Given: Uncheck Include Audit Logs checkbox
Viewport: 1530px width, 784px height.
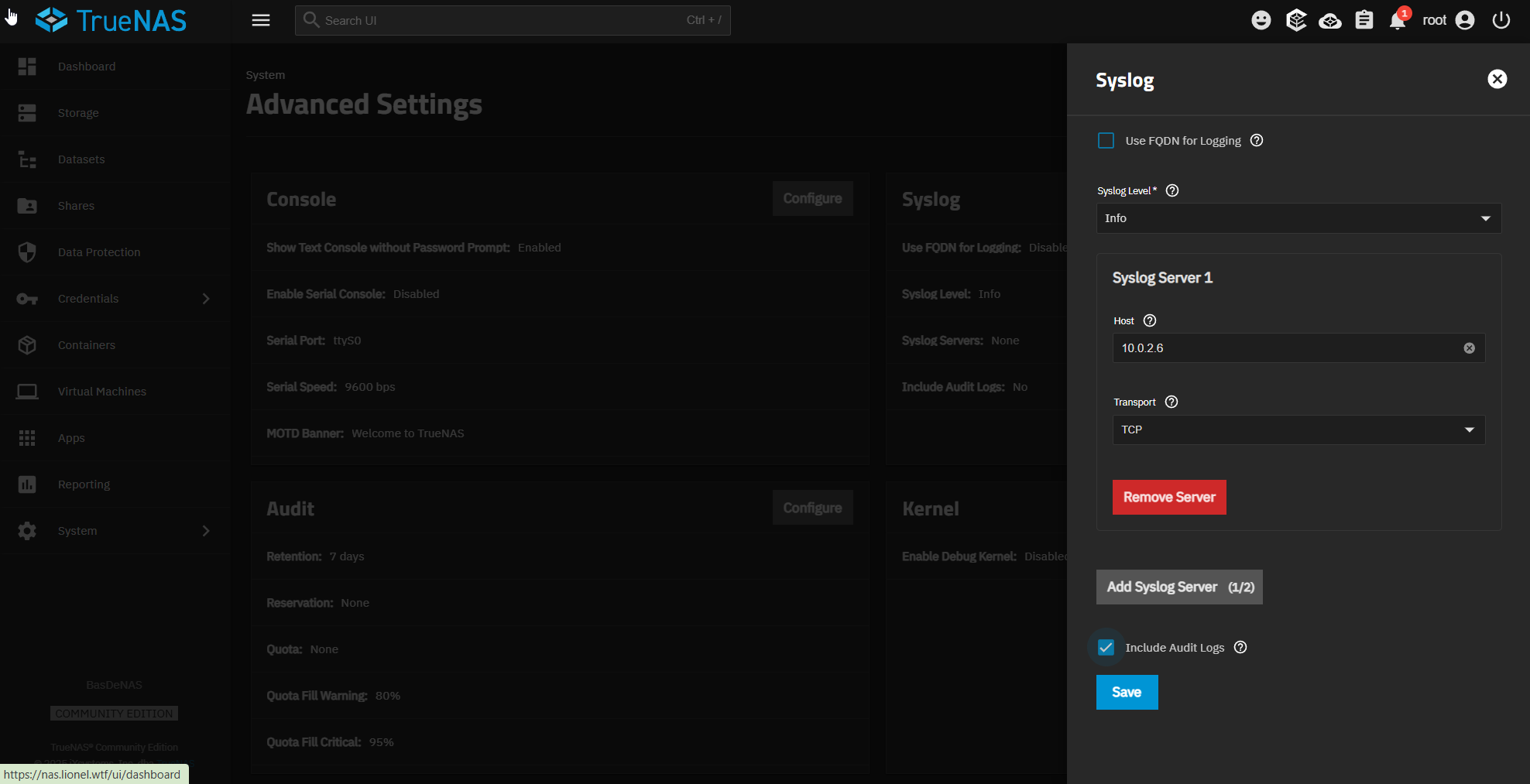Looking at the screenshot, I should coord(1106,648).
